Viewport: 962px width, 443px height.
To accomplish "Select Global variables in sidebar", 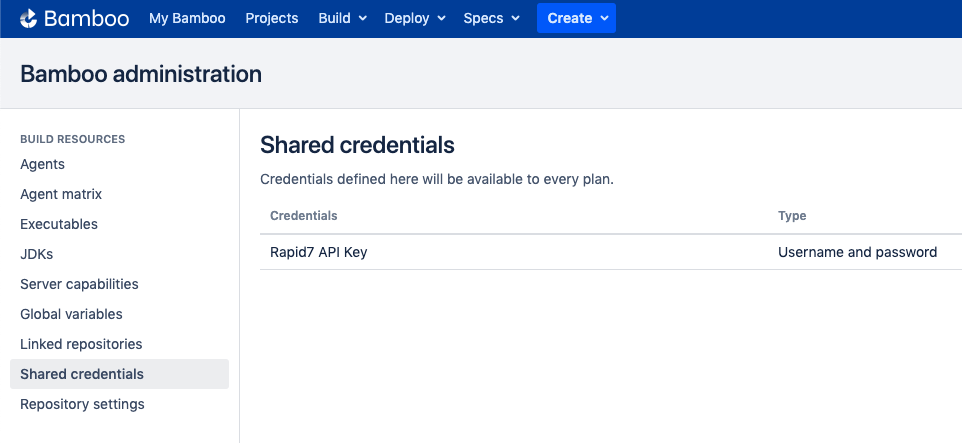I will [x=71, y=314].
